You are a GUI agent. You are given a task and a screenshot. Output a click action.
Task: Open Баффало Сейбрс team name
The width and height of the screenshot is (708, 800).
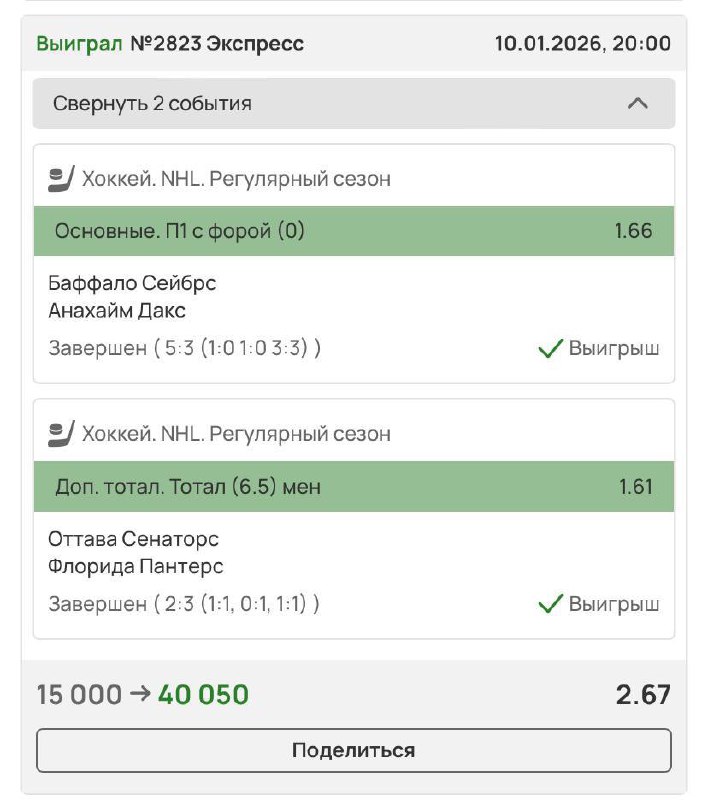tap(132, 283)
